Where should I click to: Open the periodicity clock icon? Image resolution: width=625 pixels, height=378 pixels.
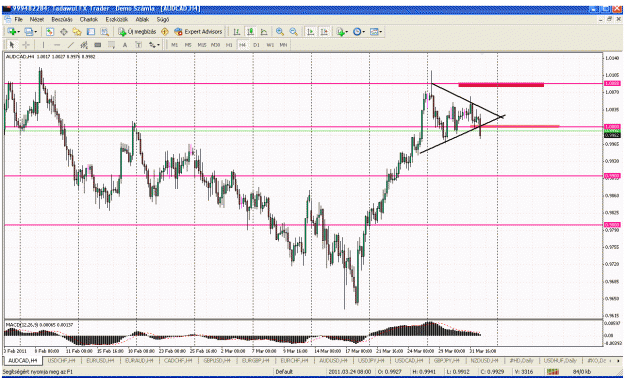pos(357,32)
